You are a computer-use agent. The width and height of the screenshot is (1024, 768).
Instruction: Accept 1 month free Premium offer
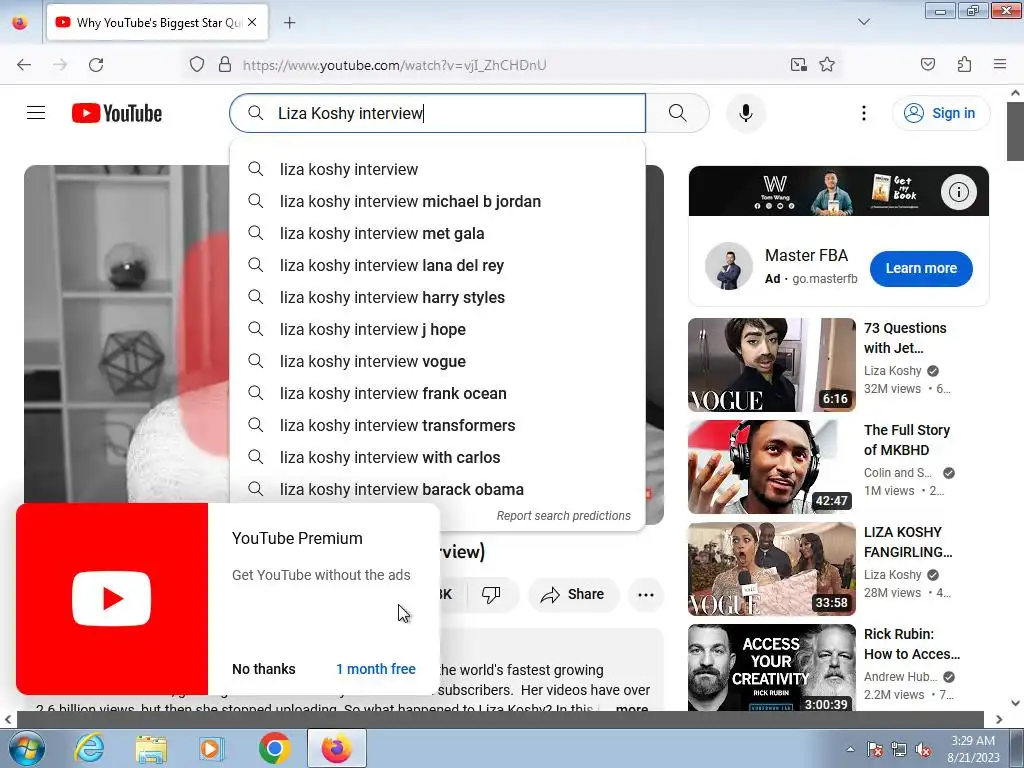pyautogui.click(x=376, y=669)
